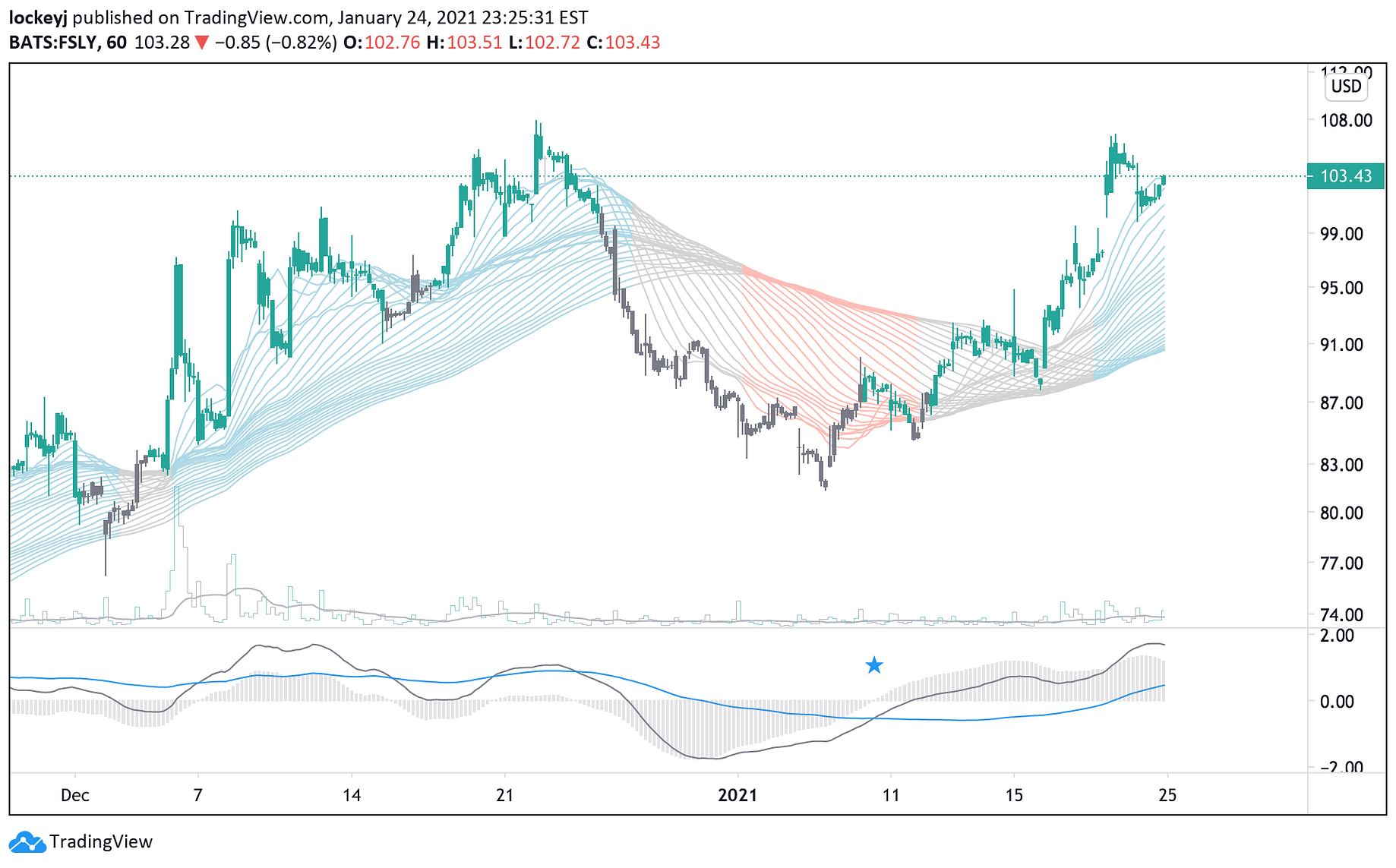
Task: Select the 103.43 current price label
Action: point(1345,176)
